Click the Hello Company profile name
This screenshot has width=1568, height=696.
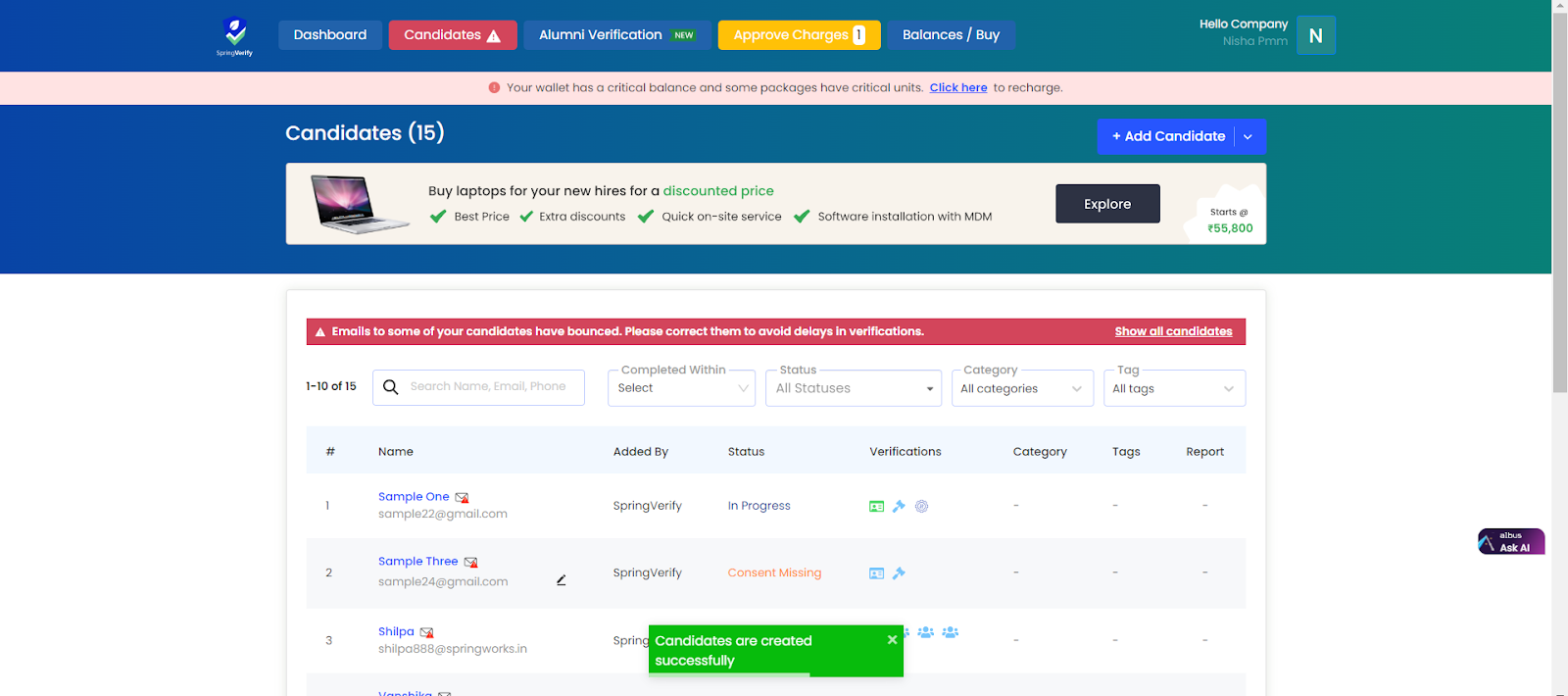coord(1244,24)
